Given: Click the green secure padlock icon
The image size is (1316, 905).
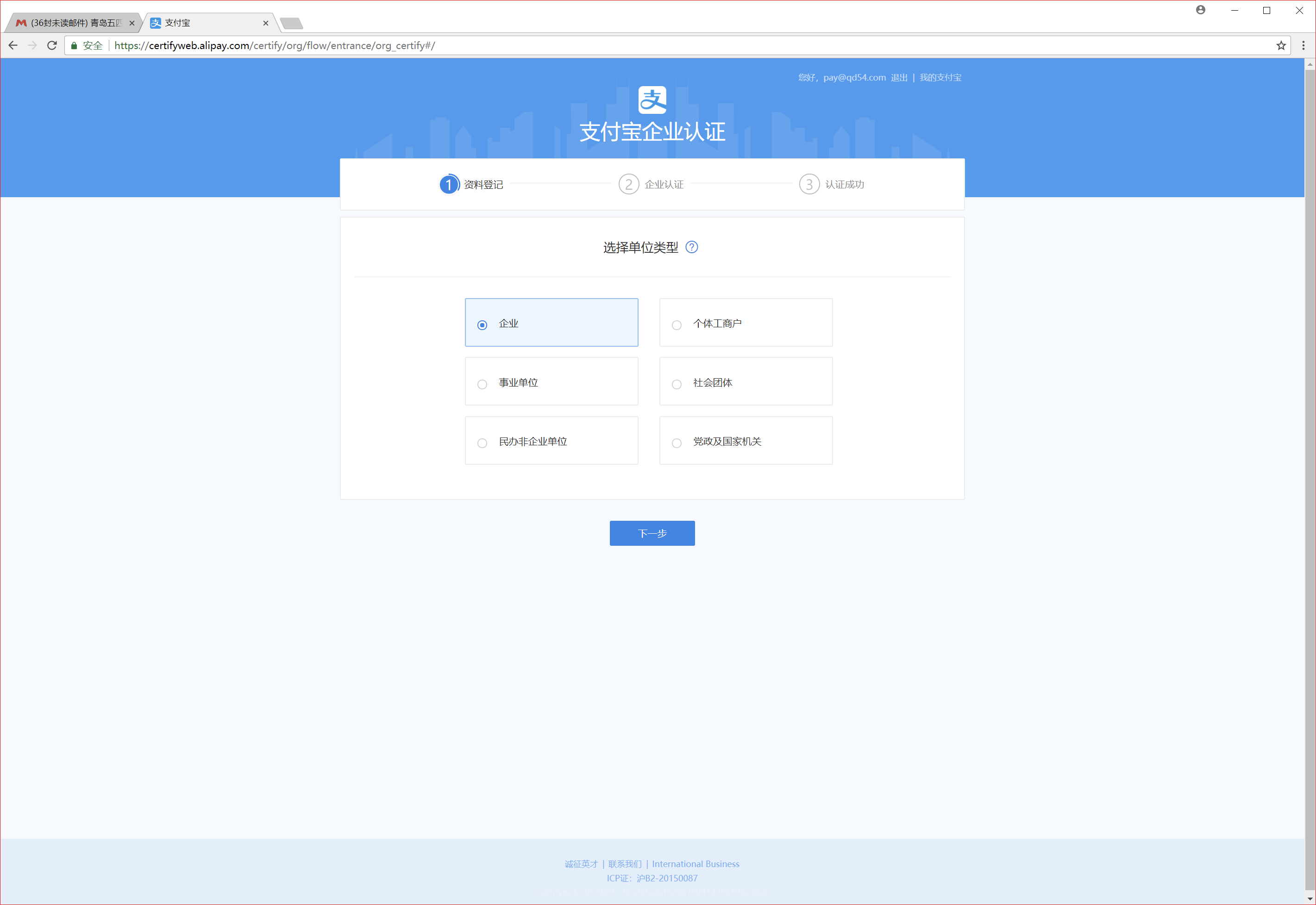Looking at the screenshot, I should coord(74,45).
